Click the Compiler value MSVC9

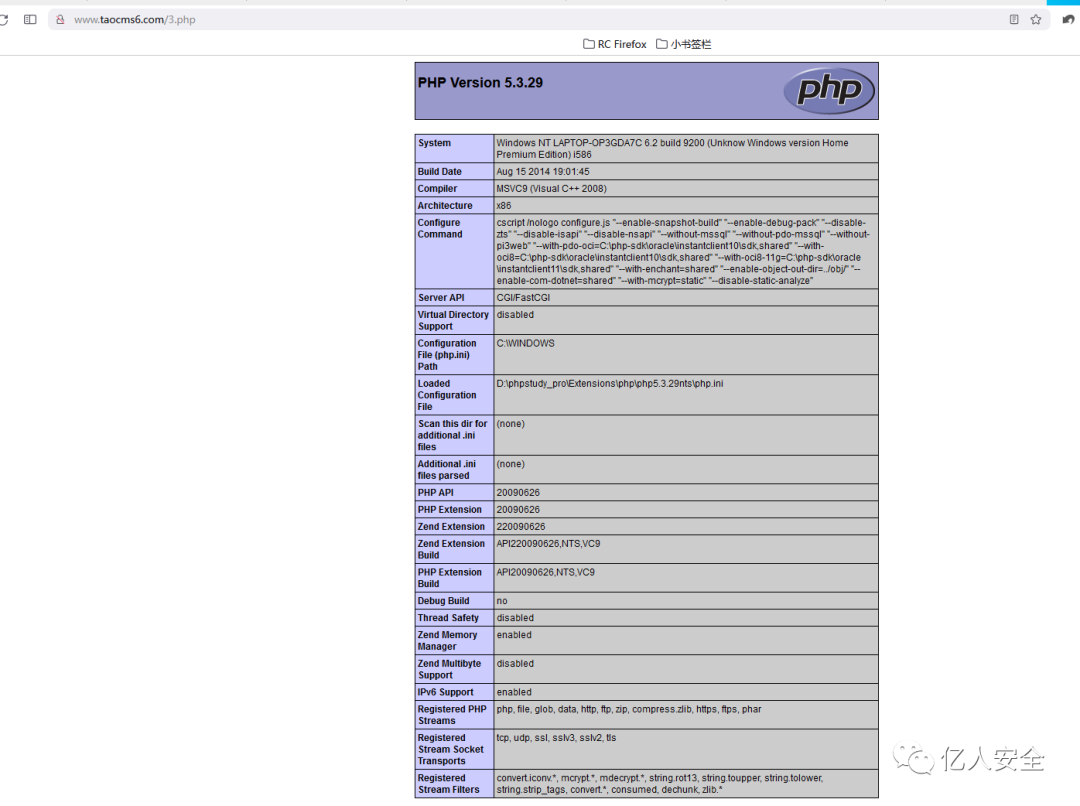(552, 188)
